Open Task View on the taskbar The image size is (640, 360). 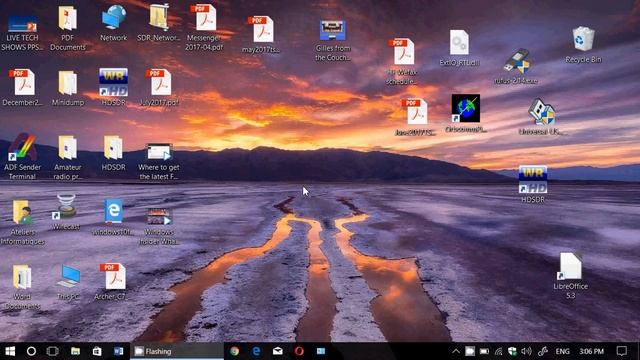click(x=53, y=351)
